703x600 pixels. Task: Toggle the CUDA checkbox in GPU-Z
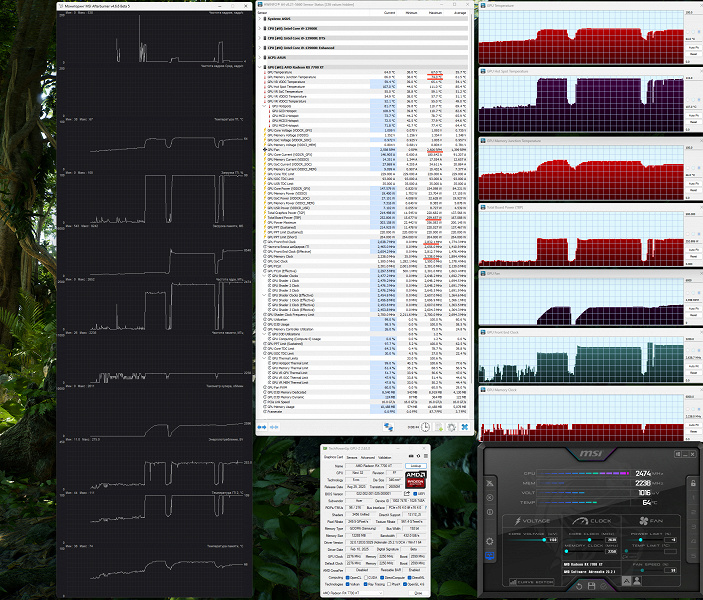click(x=366, y=578)
